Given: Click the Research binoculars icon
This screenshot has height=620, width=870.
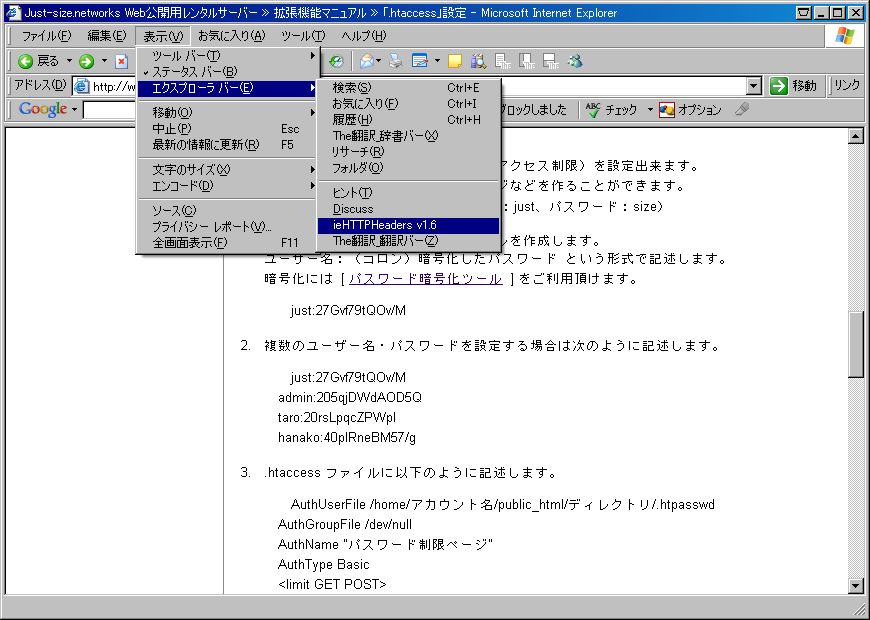Looking at the screenshot, I should pos(477,61).
